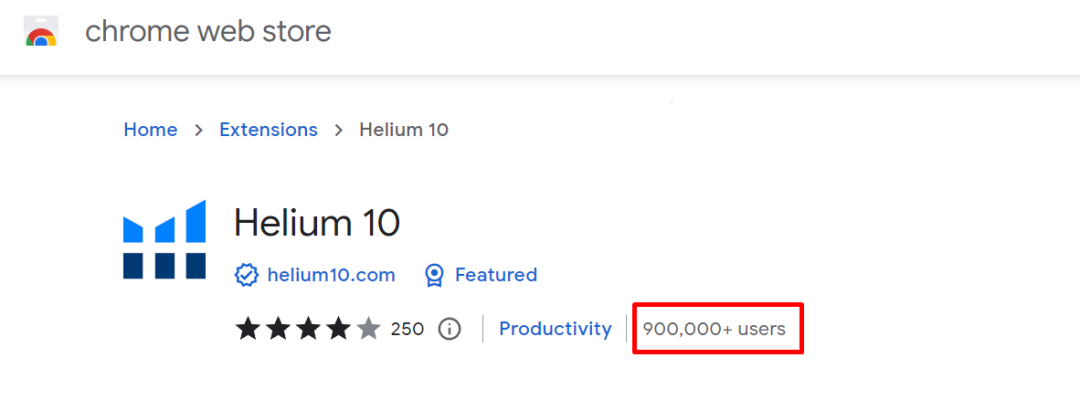Click the 900,000+ users text
The width and height of the screenshot is (1080, 400).
pyautogui.click(x=714, y=329)
